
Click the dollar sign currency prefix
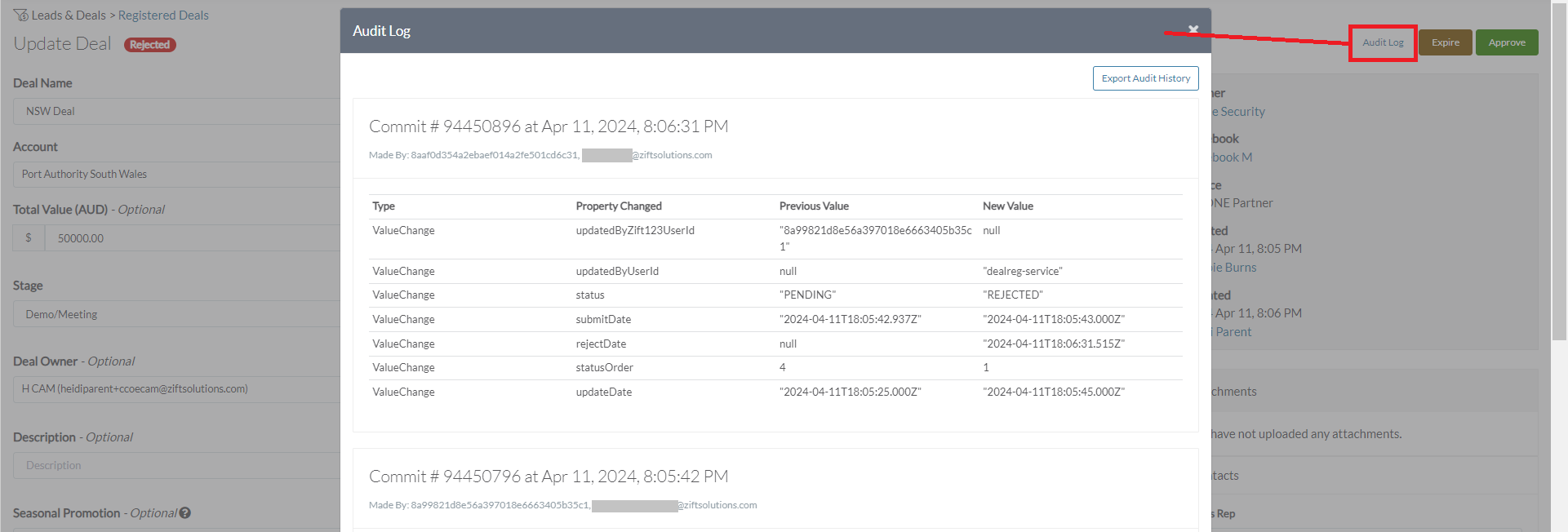(x=29, y=238)
